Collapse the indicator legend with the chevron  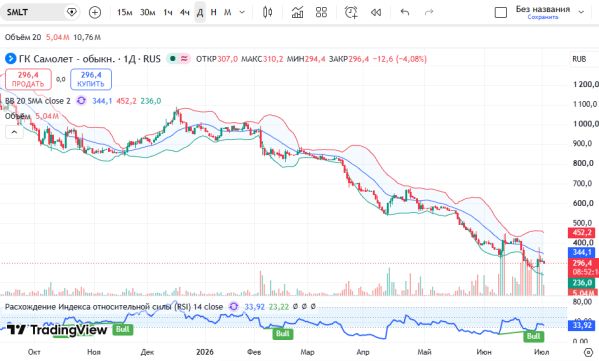click(14, 132)
